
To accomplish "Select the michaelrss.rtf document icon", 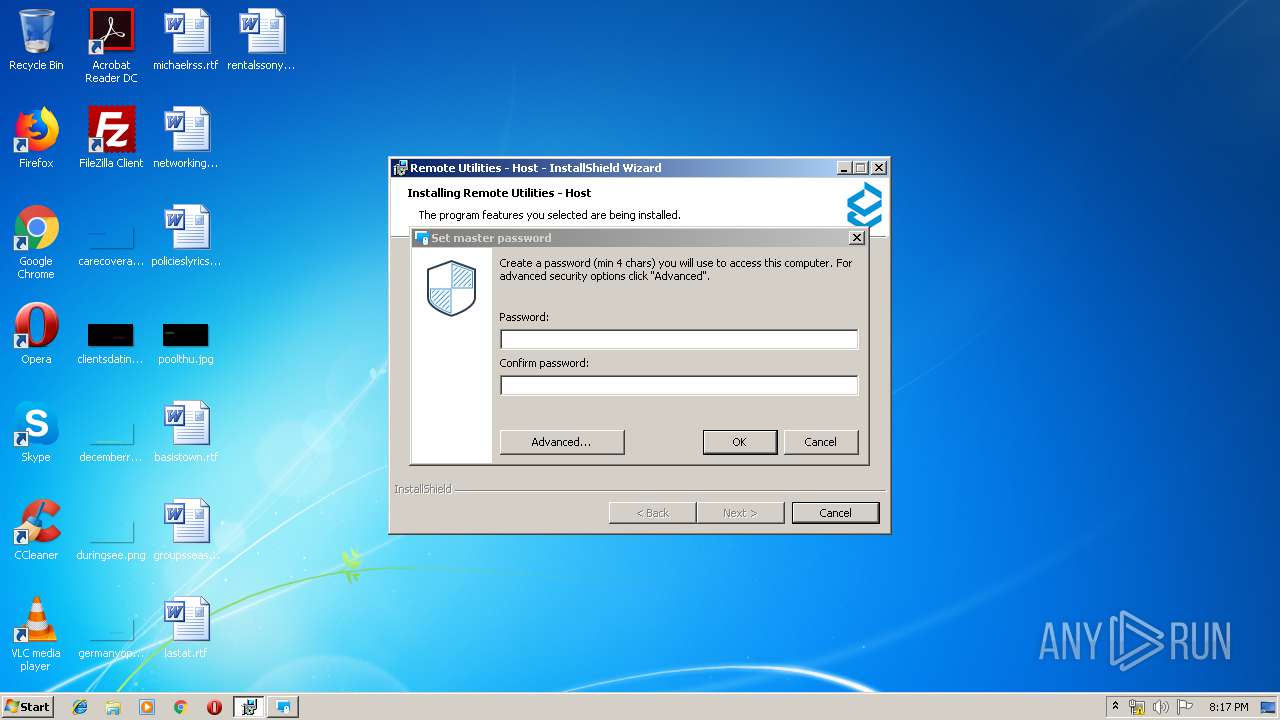I will [x=186, y=40].
